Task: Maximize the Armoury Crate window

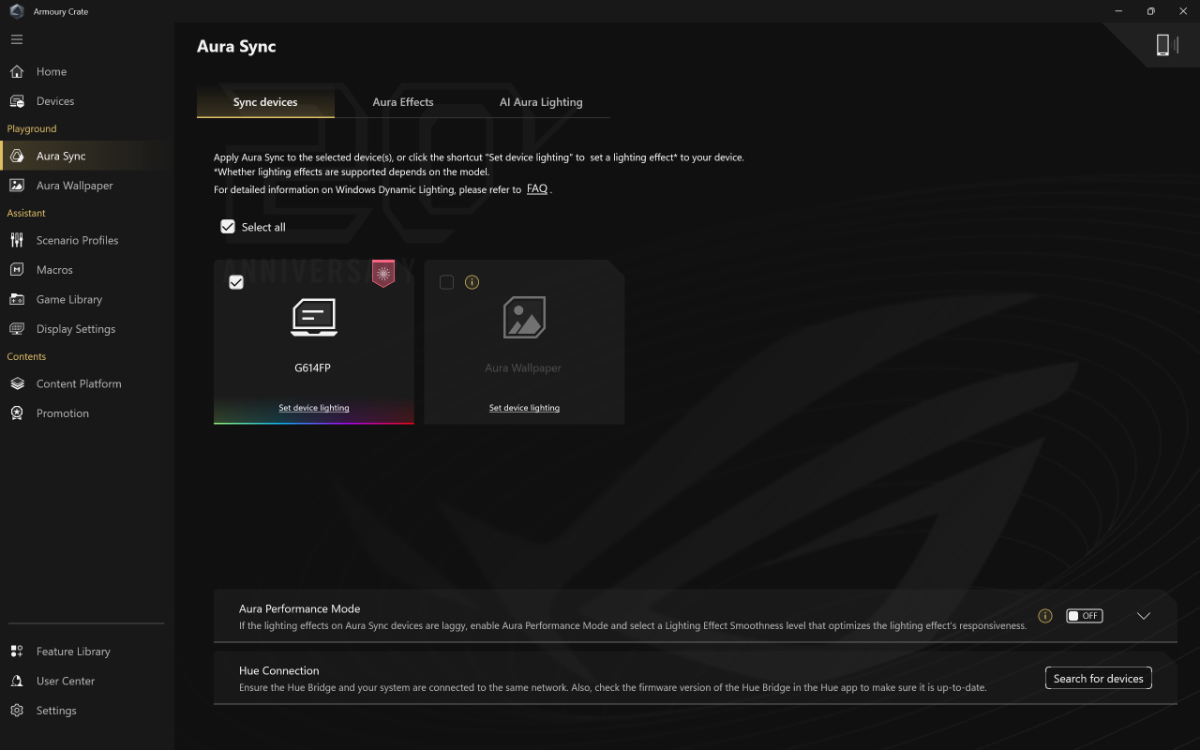Action: [x=1151, y=11]
